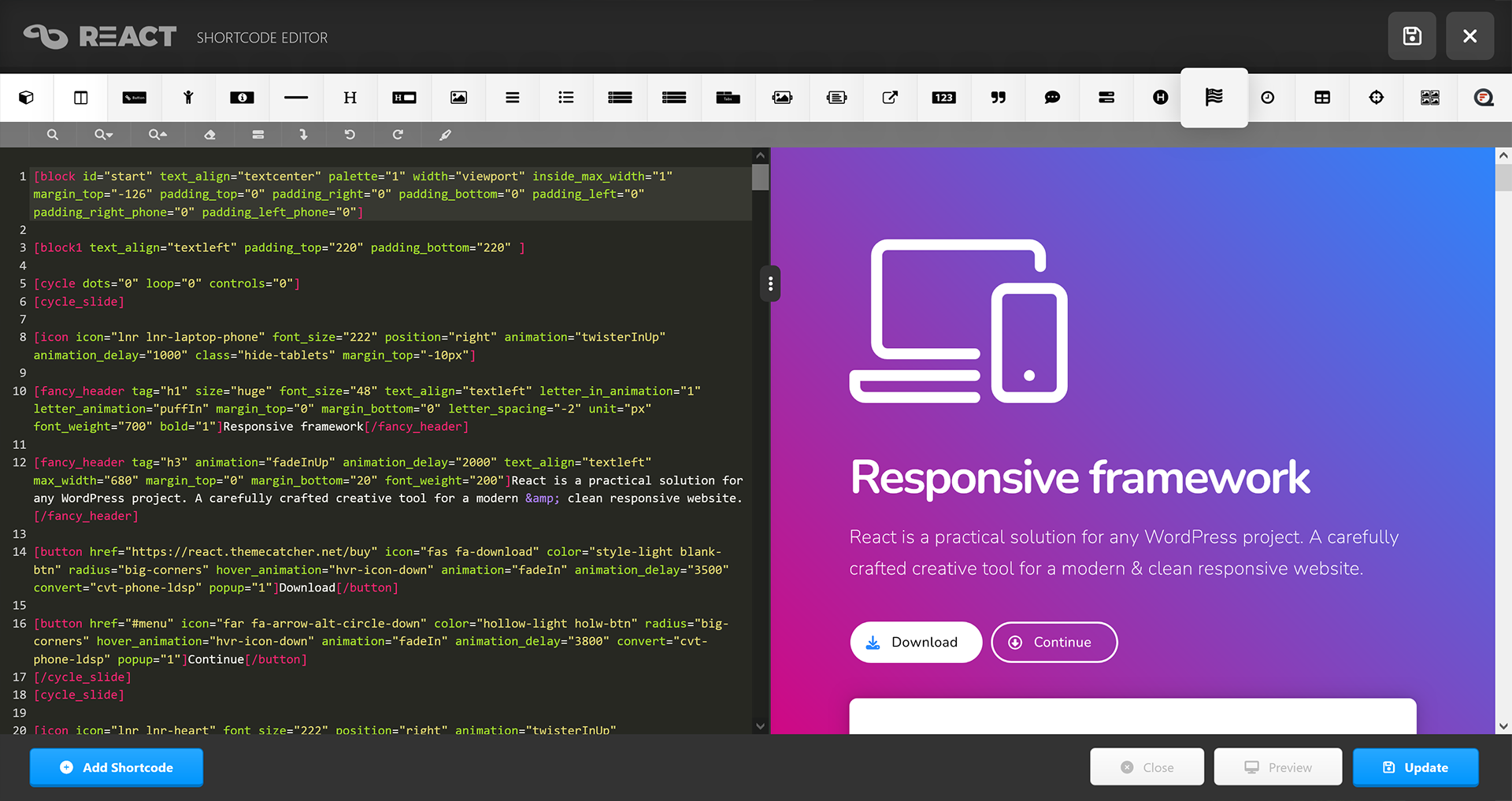Click the three horizontal lines shortcode icon
This screenshot has height=801, width=1512.
pos(513,98)
